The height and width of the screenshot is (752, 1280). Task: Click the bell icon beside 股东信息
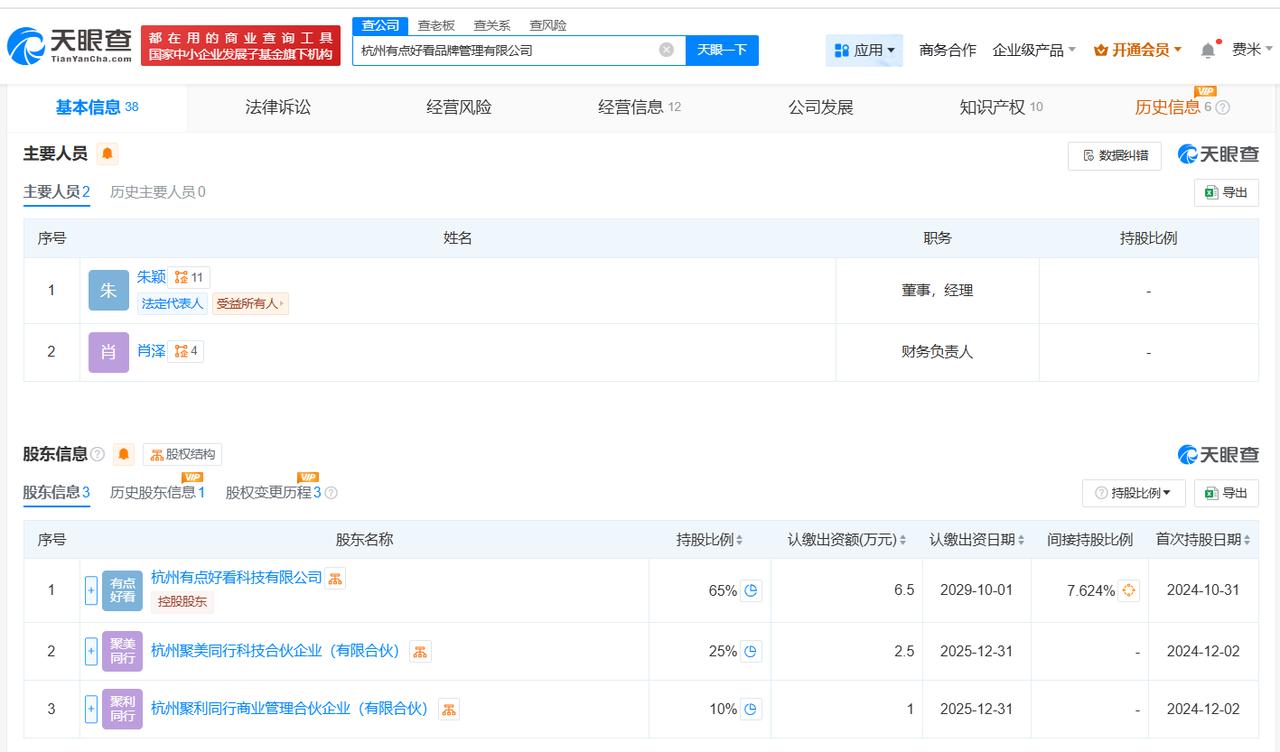coord(123,455)
